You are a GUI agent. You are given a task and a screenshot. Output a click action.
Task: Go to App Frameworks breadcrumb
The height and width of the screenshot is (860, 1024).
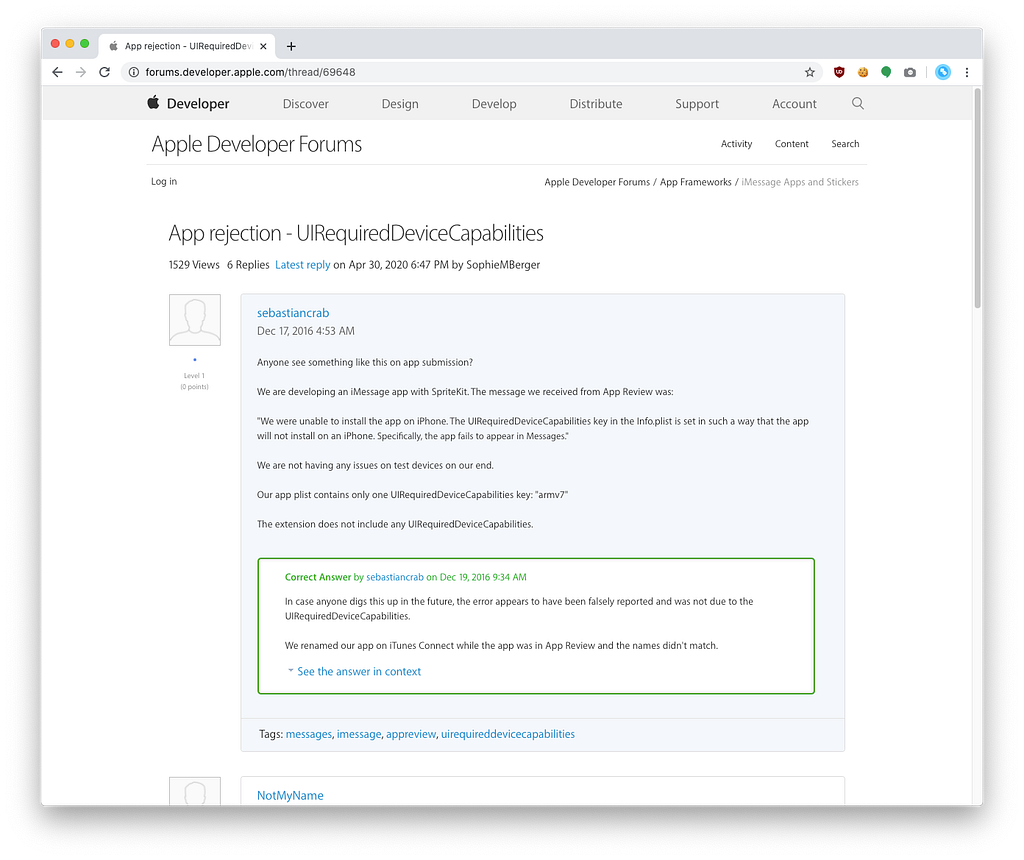point(696,182)
